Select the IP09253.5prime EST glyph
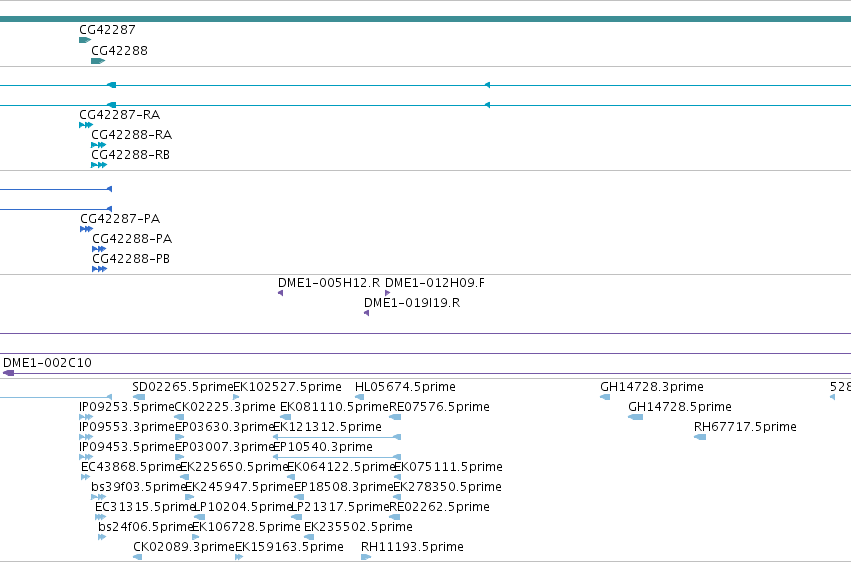This screenshot has height=562, width=851. tap(86, 417)
